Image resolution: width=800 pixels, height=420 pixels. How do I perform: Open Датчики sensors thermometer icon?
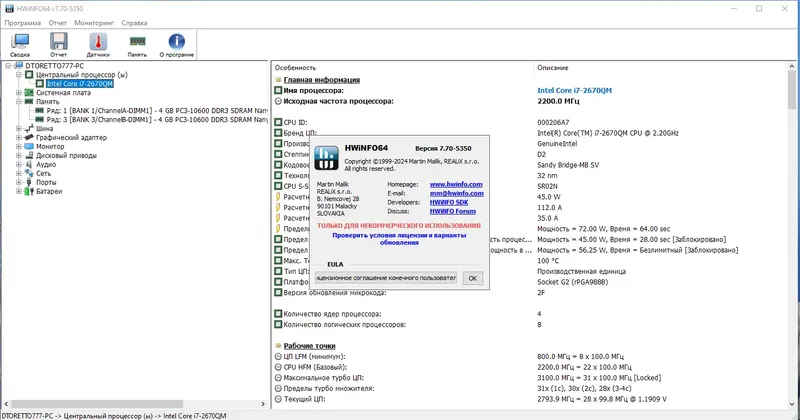pyautogui.click(x=98, y=41)
